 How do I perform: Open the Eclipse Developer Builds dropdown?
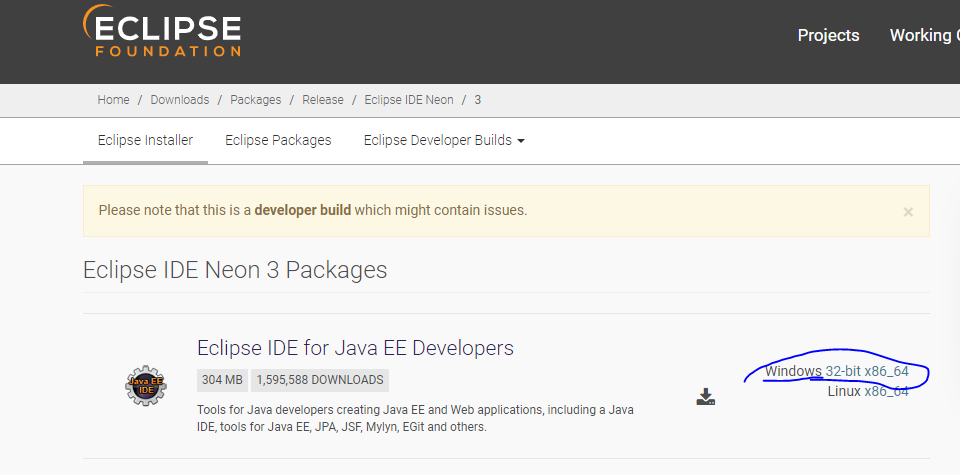click(444, 141)
